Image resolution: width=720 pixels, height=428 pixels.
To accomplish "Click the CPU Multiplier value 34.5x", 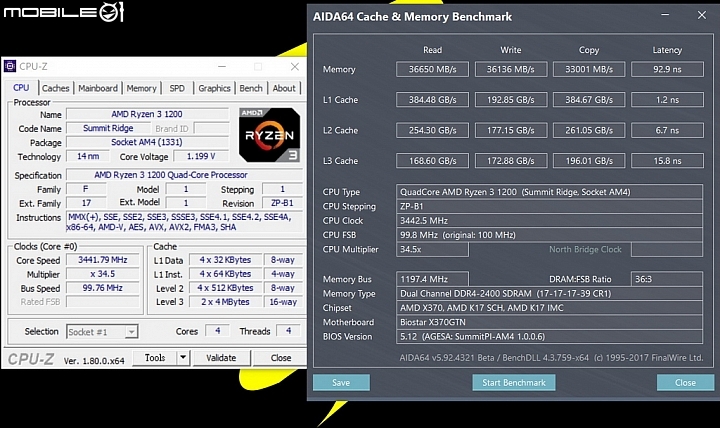I will click(433, 249).
